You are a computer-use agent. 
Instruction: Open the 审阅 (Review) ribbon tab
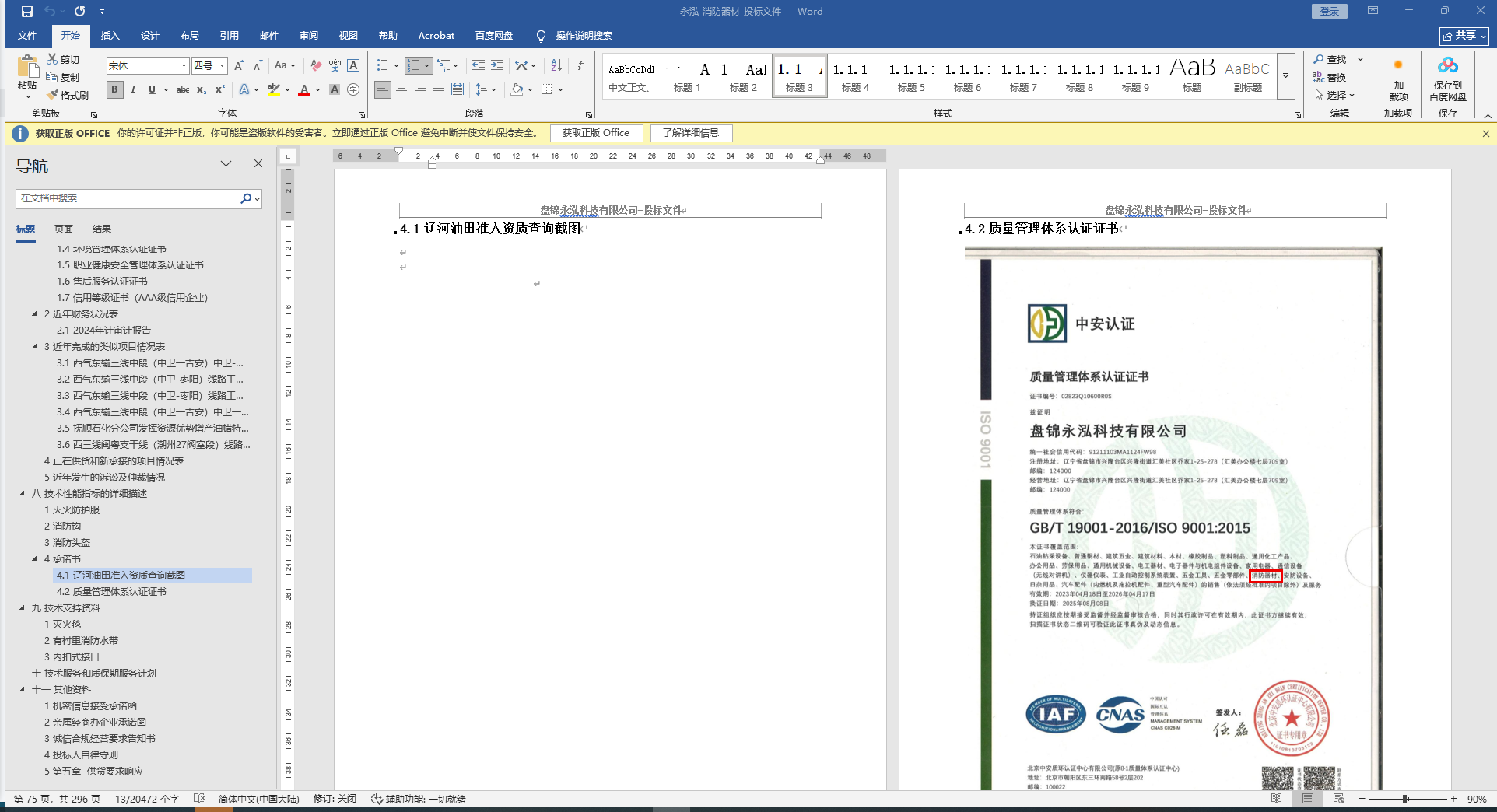point(308,36)
